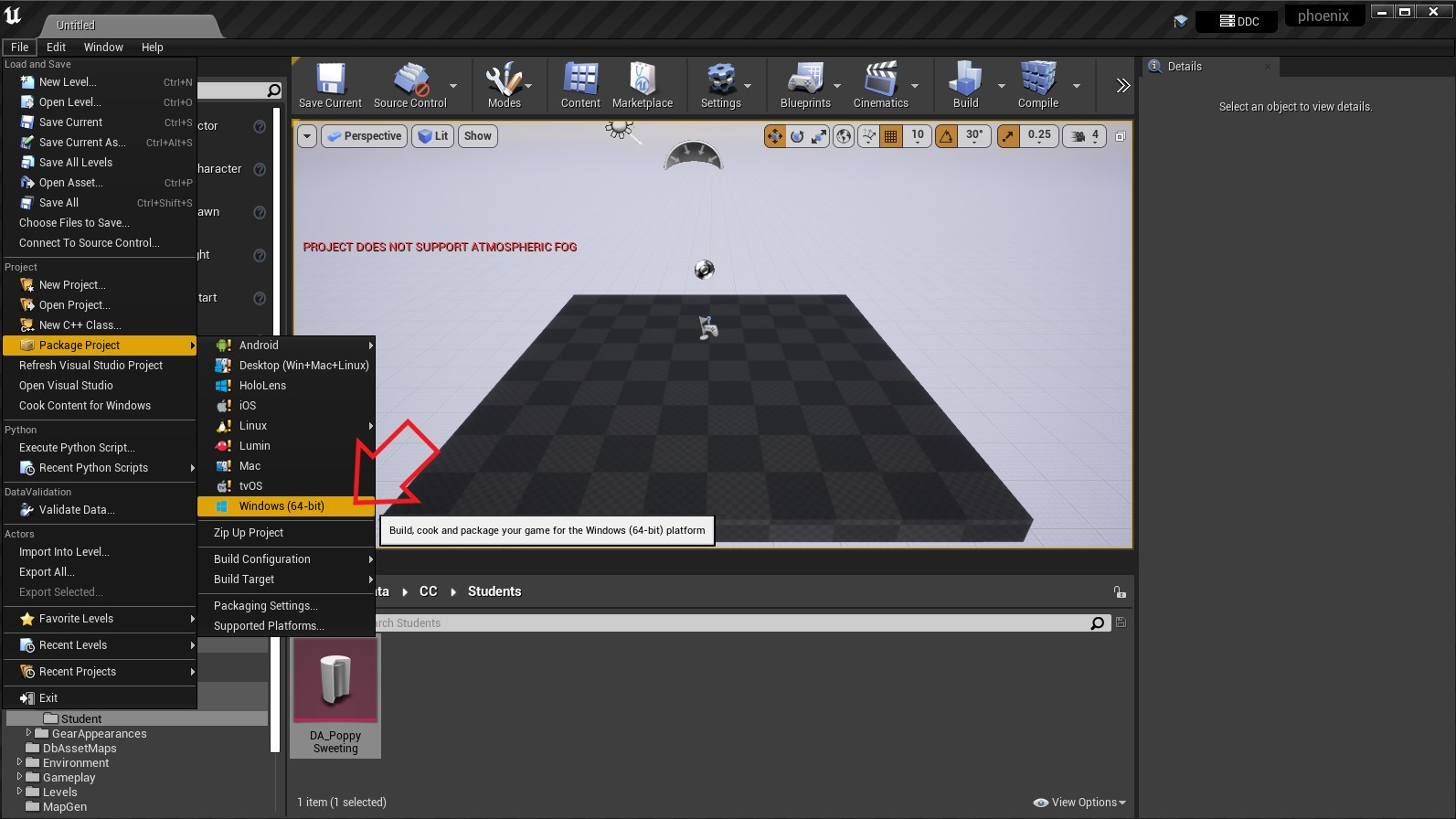Choose Windows (64-bit) packaging platform

coord(286,506)
